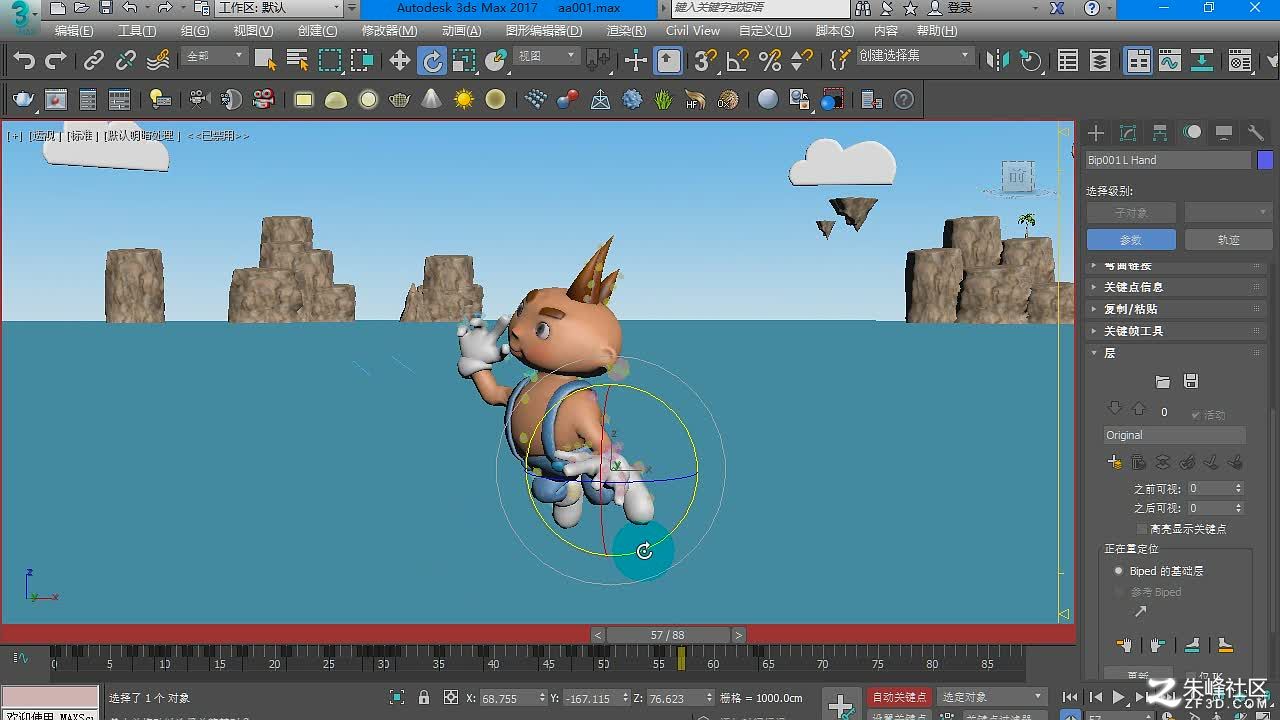
Task: Open the layer Load folder icon
Action: coord(1162,381)
